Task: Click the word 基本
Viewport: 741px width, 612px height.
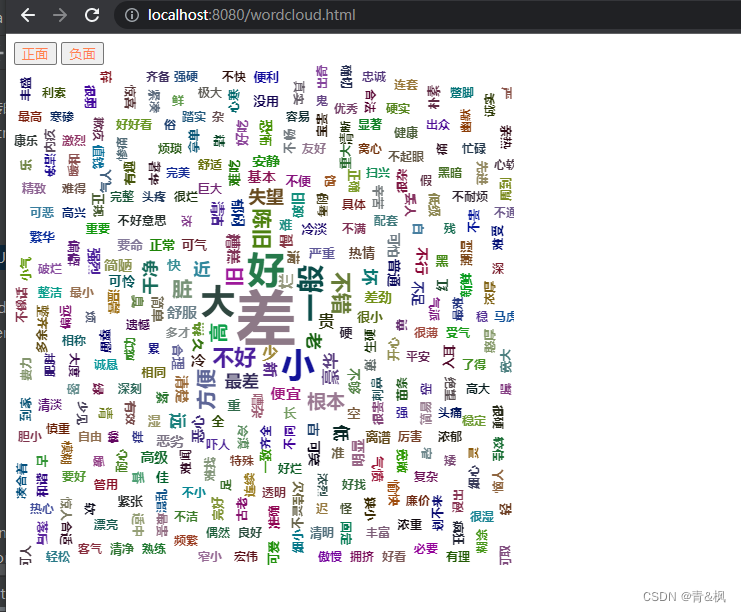Action: pyautogui.click(x=261, y=176)
